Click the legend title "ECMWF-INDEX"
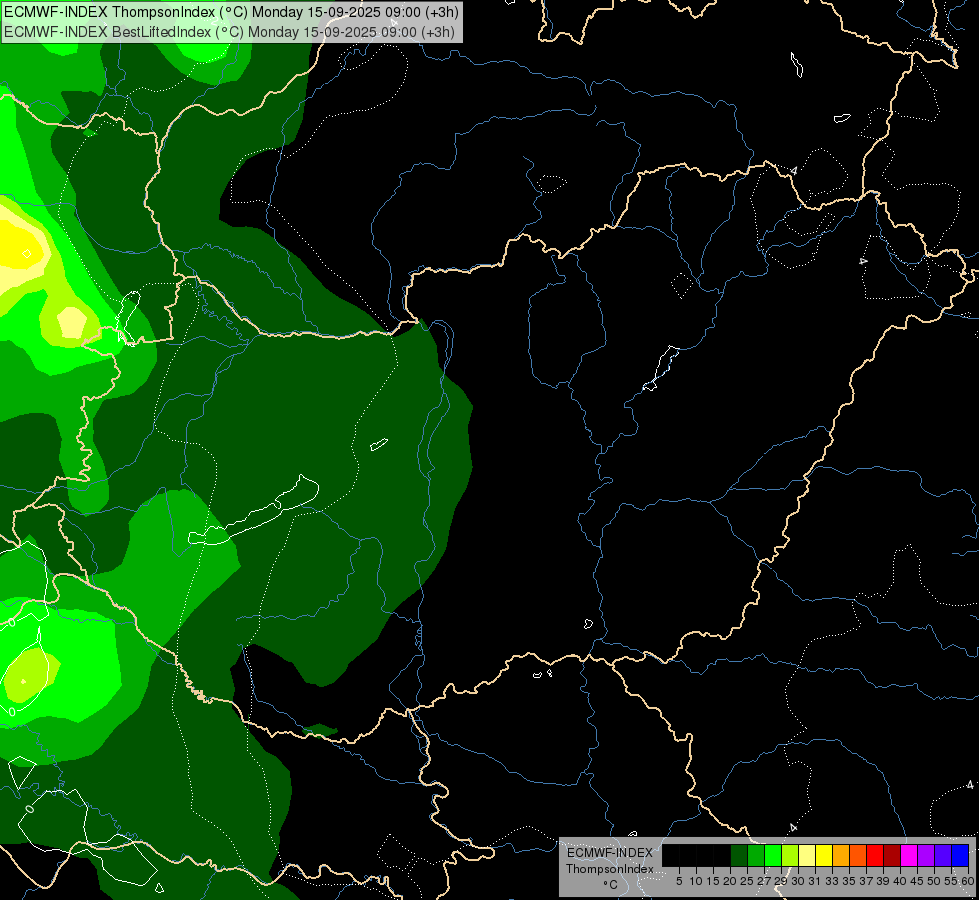 (610, 853)
